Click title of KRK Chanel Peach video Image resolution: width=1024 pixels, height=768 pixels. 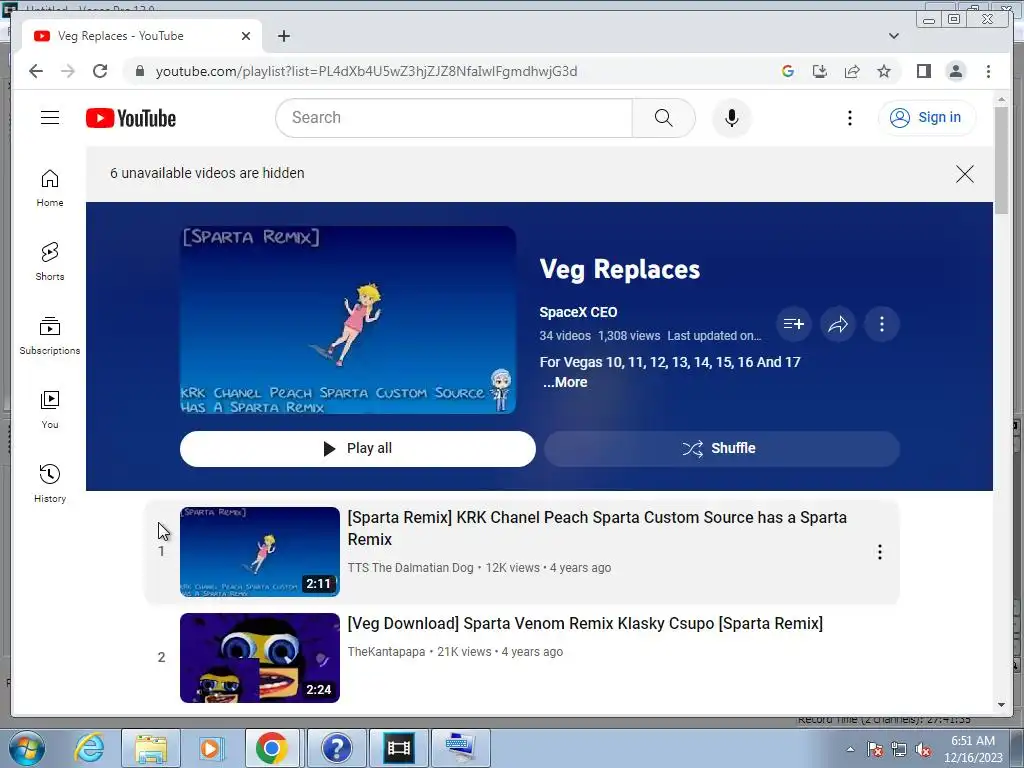point(597,528)
